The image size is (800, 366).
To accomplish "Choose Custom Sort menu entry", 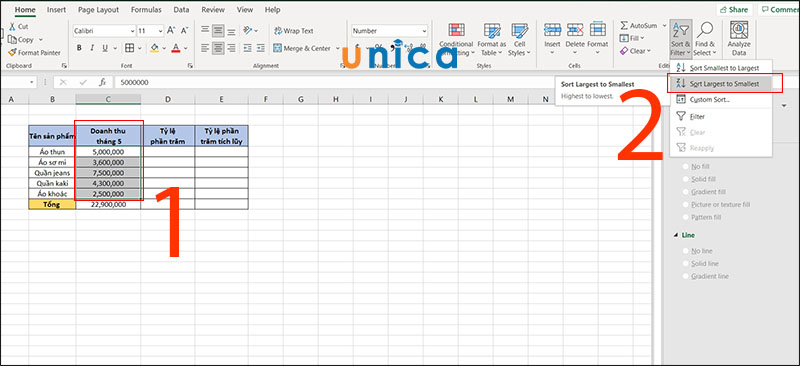I will [720, 100].
